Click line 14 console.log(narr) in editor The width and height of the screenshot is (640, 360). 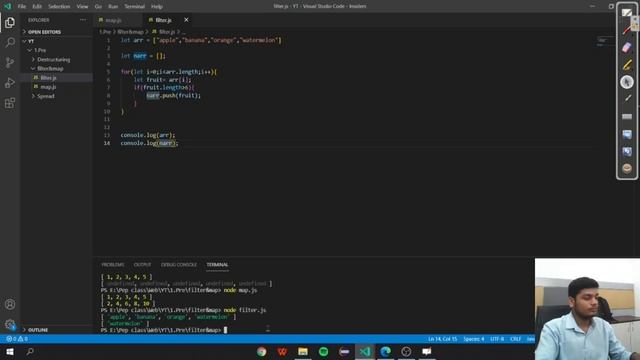[x=149, y=143]
